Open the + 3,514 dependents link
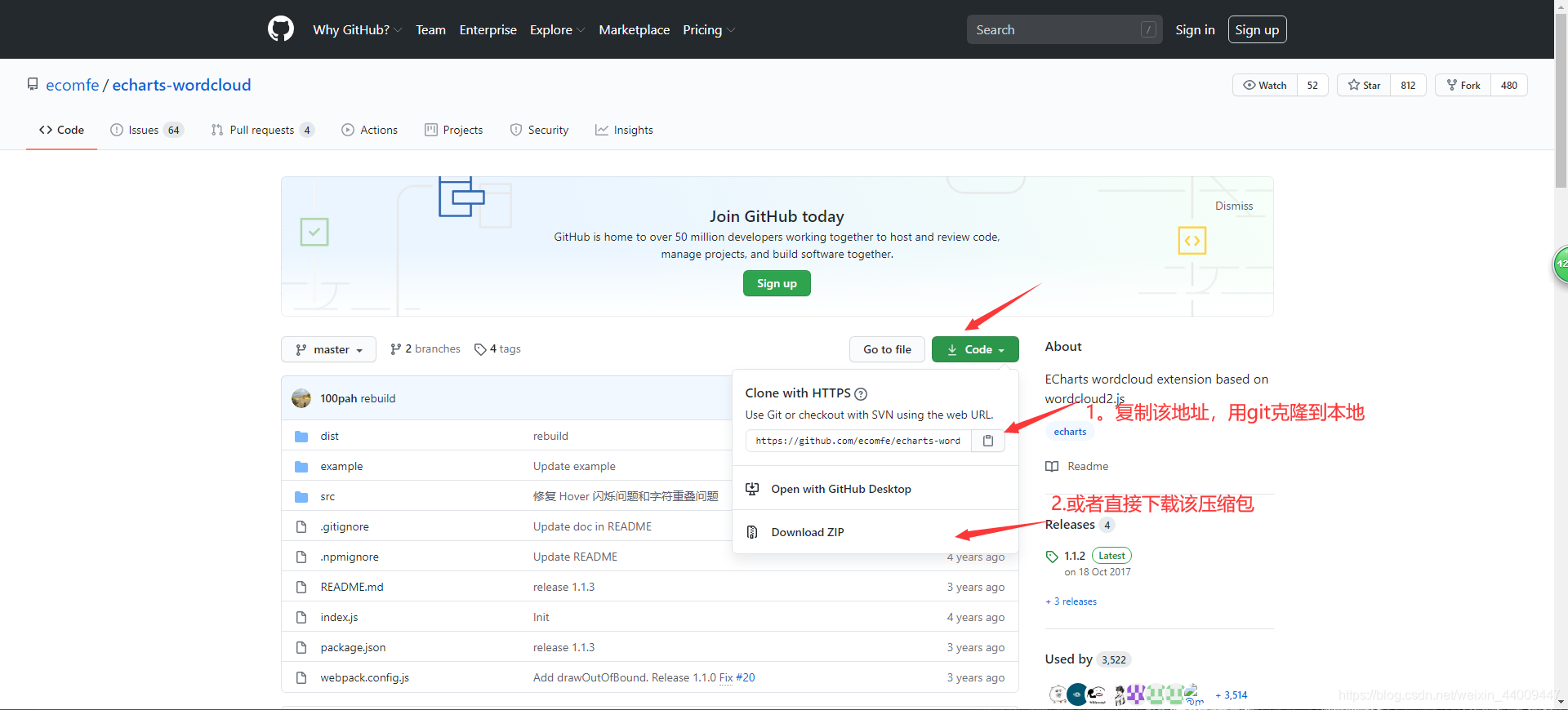Viewport: 1568px width, 710px height. 1232,695
